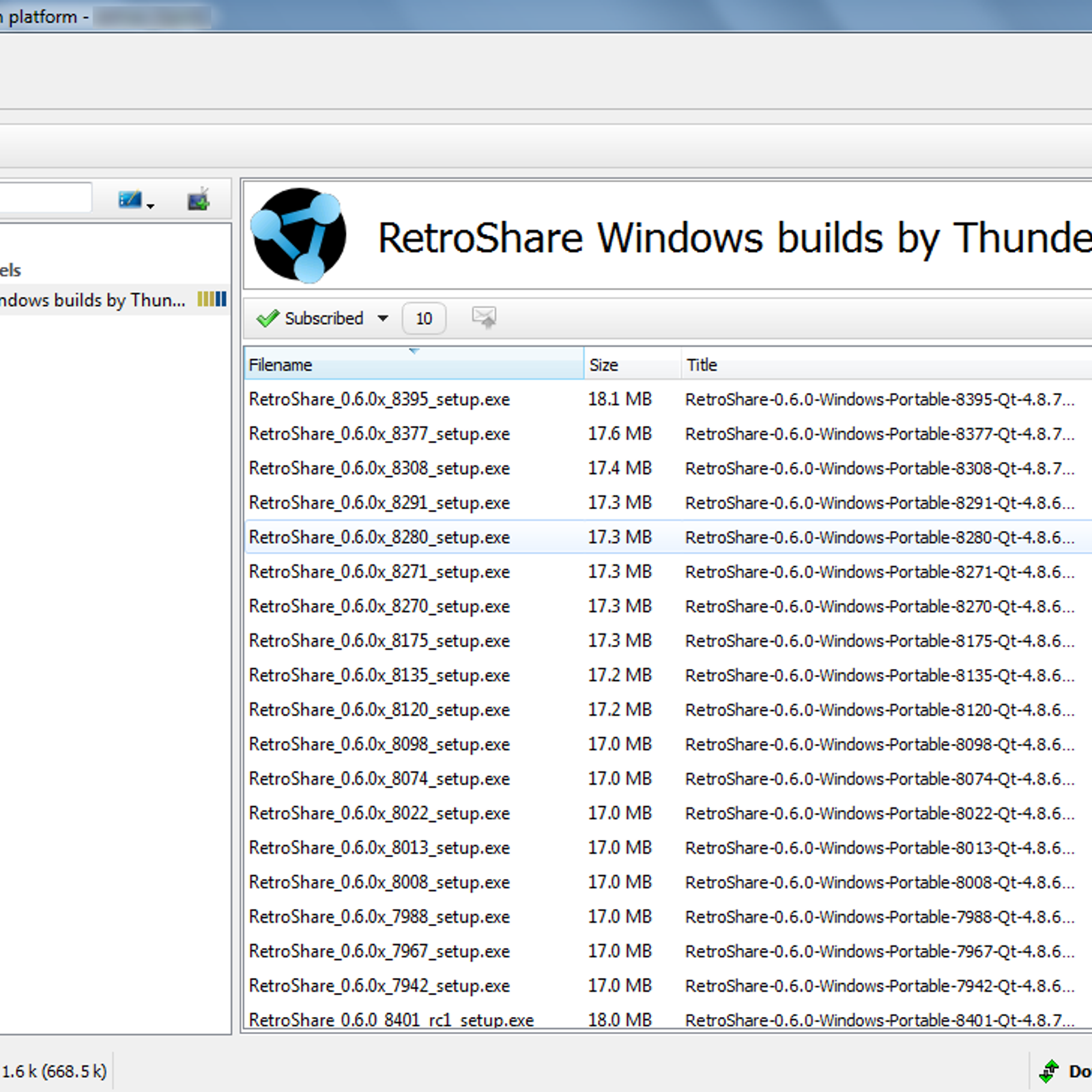The width and height of the screenshot is (1092, 1092).
Task: Select RetroShare_0.6.0x_8270_setup.exe file
Action: point(379,607)
